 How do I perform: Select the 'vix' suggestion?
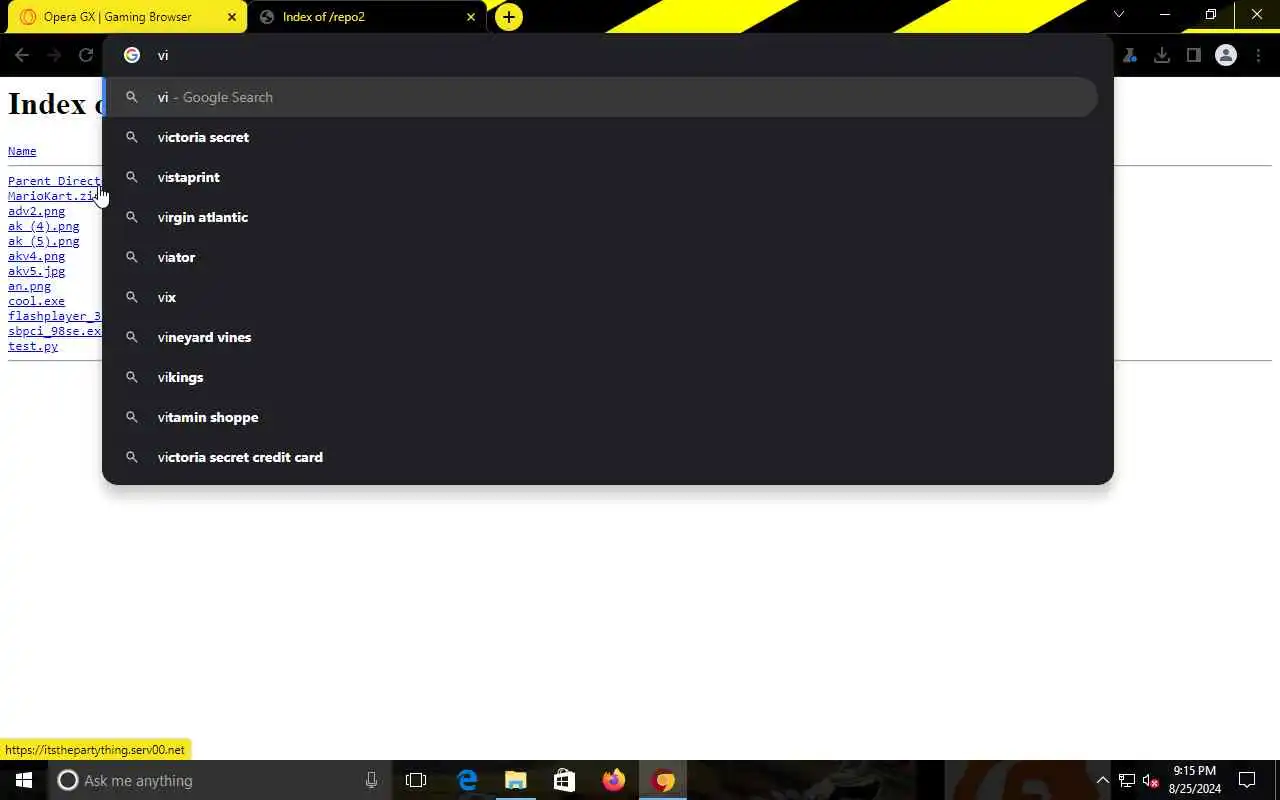[x=602, y=297]
